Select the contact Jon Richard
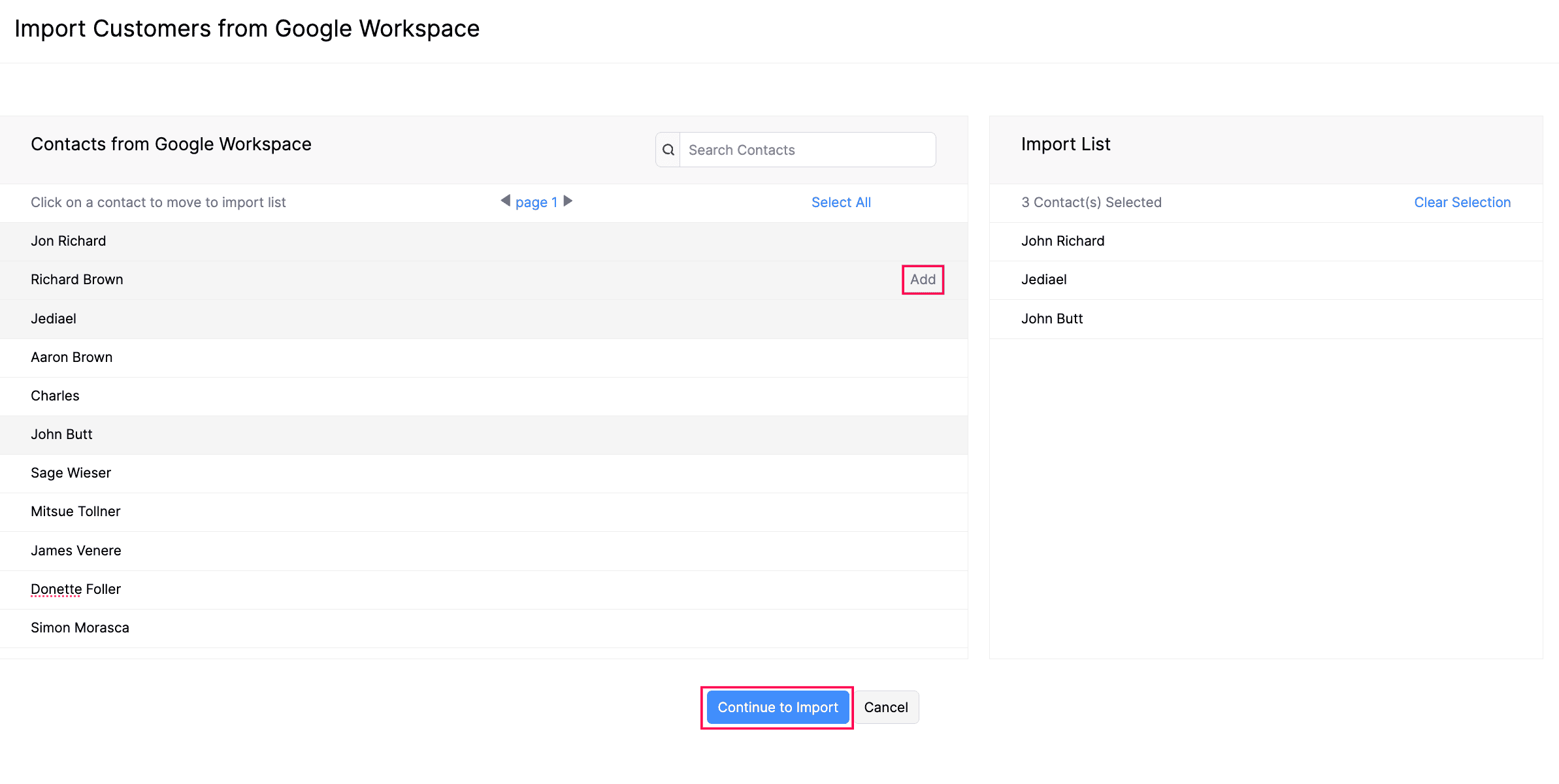 pyautogui.click(x=68, y=240)
